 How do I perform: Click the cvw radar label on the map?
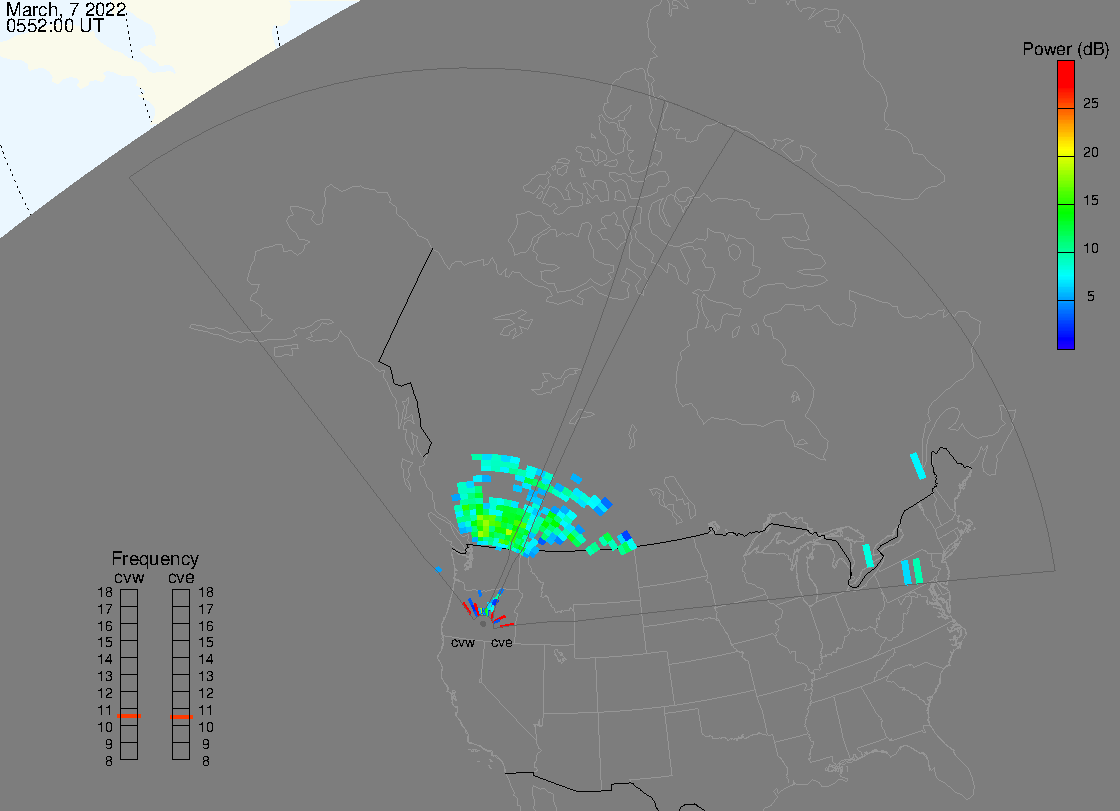coord(463,642)
